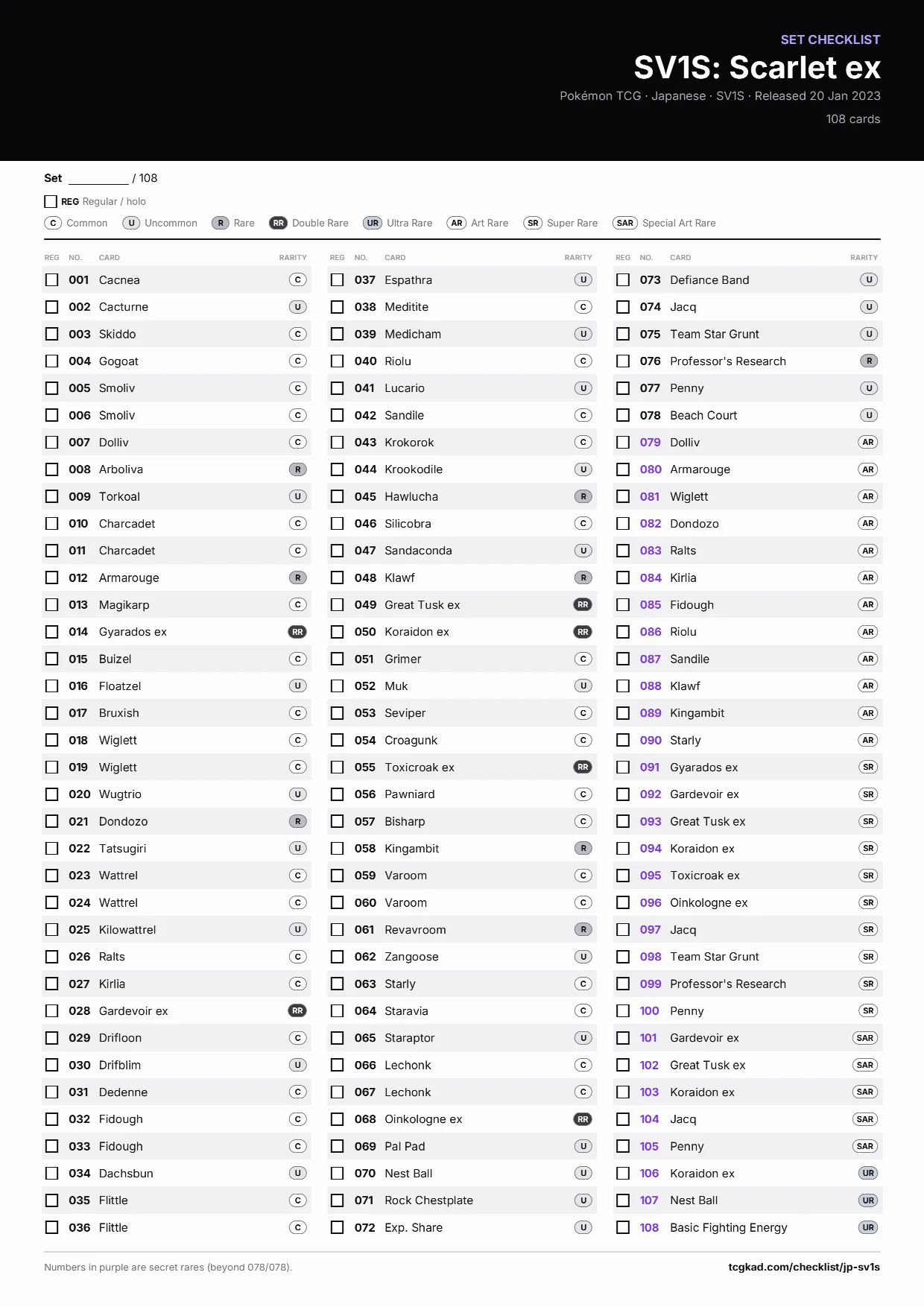The height and width of the screenshot is (1307, 924).
Task: Click the R rarity badge for Arboliva
Action: (x=297, y=469)
